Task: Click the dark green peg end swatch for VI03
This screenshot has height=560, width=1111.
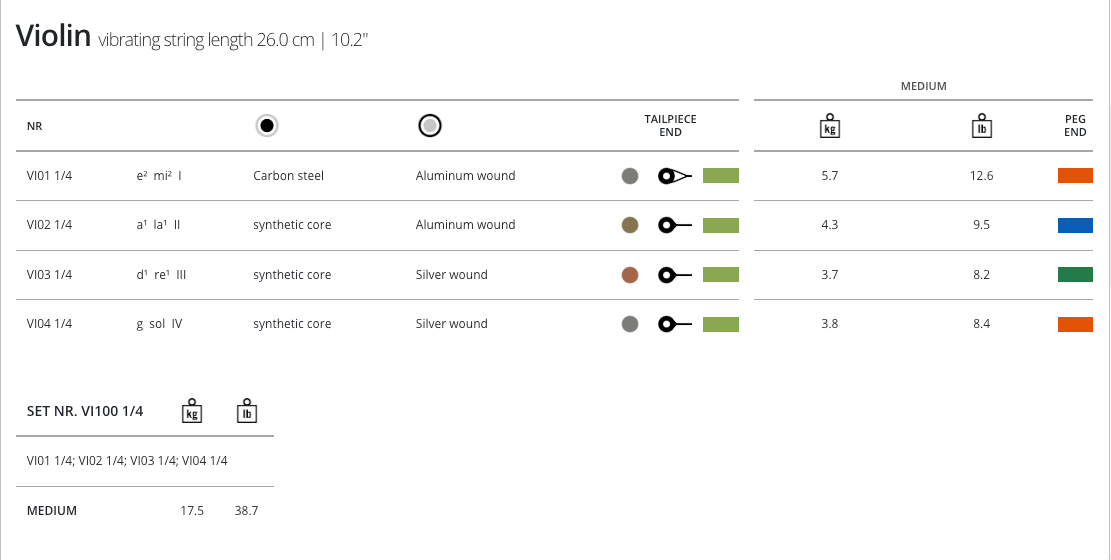Action: coord(1075,275)
